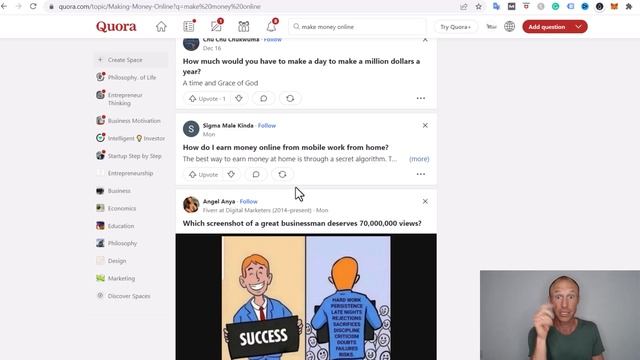
Task: Click the search box with make money online
Action: pyautogui.click(x=357, y=27)
